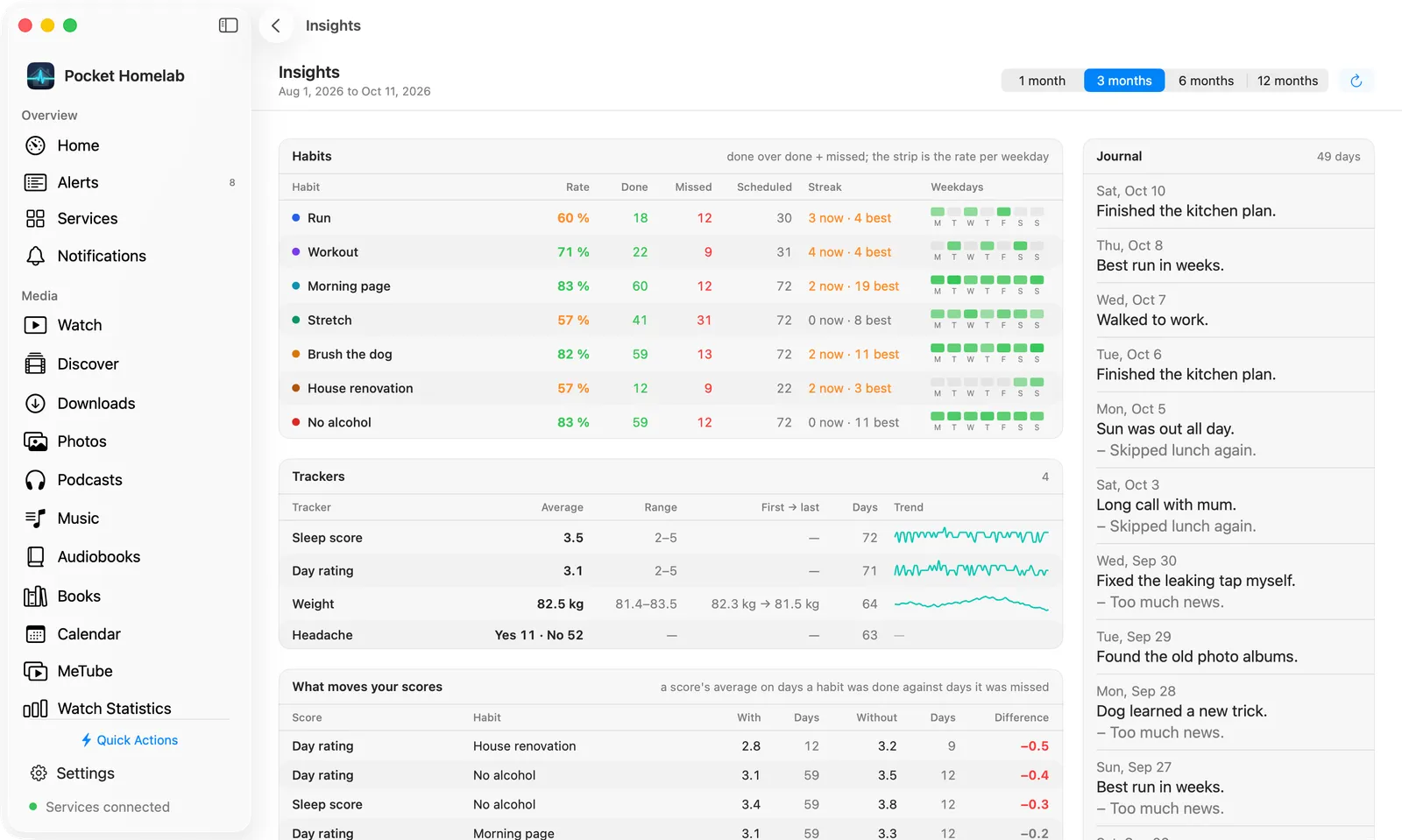This screenshot has width=1402, height=840.
Task: Click the Notifications bell icon
Action: click(x=35, y=256)
